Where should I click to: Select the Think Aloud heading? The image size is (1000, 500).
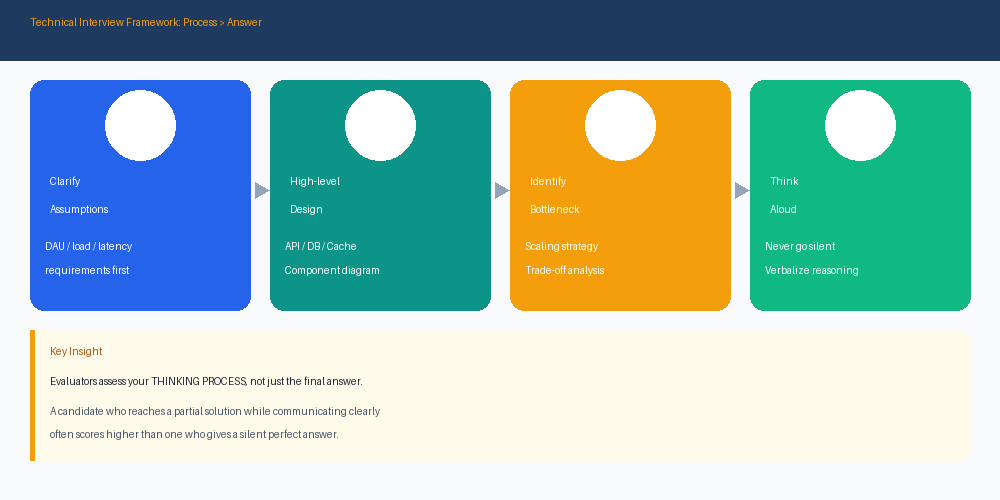pyautogui.click(x=784, y=195)
